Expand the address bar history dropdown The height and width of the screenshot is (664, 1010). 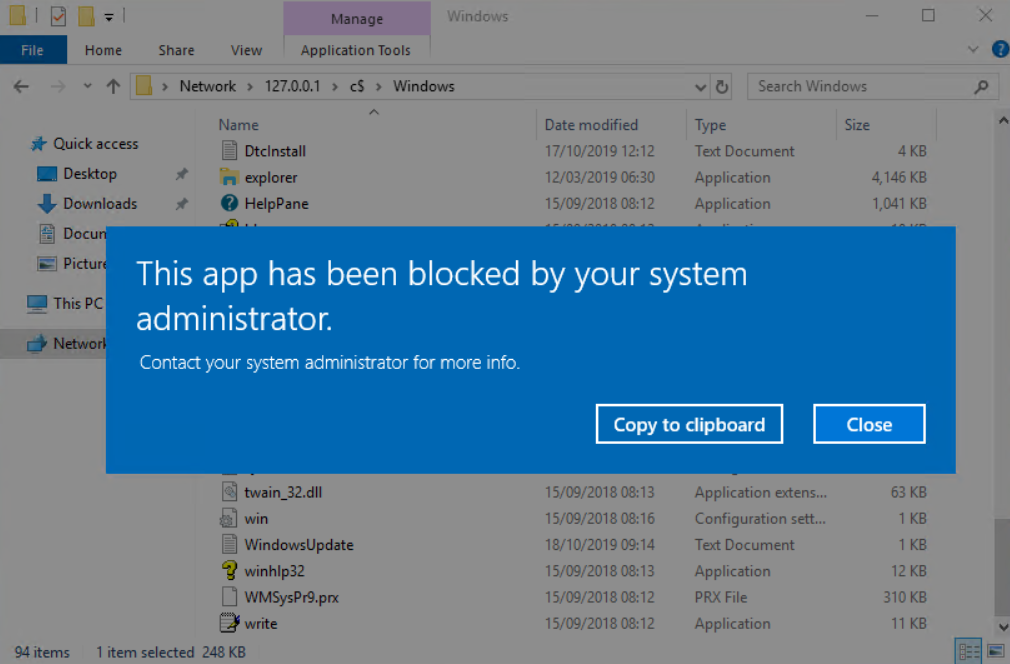[700, 87]
